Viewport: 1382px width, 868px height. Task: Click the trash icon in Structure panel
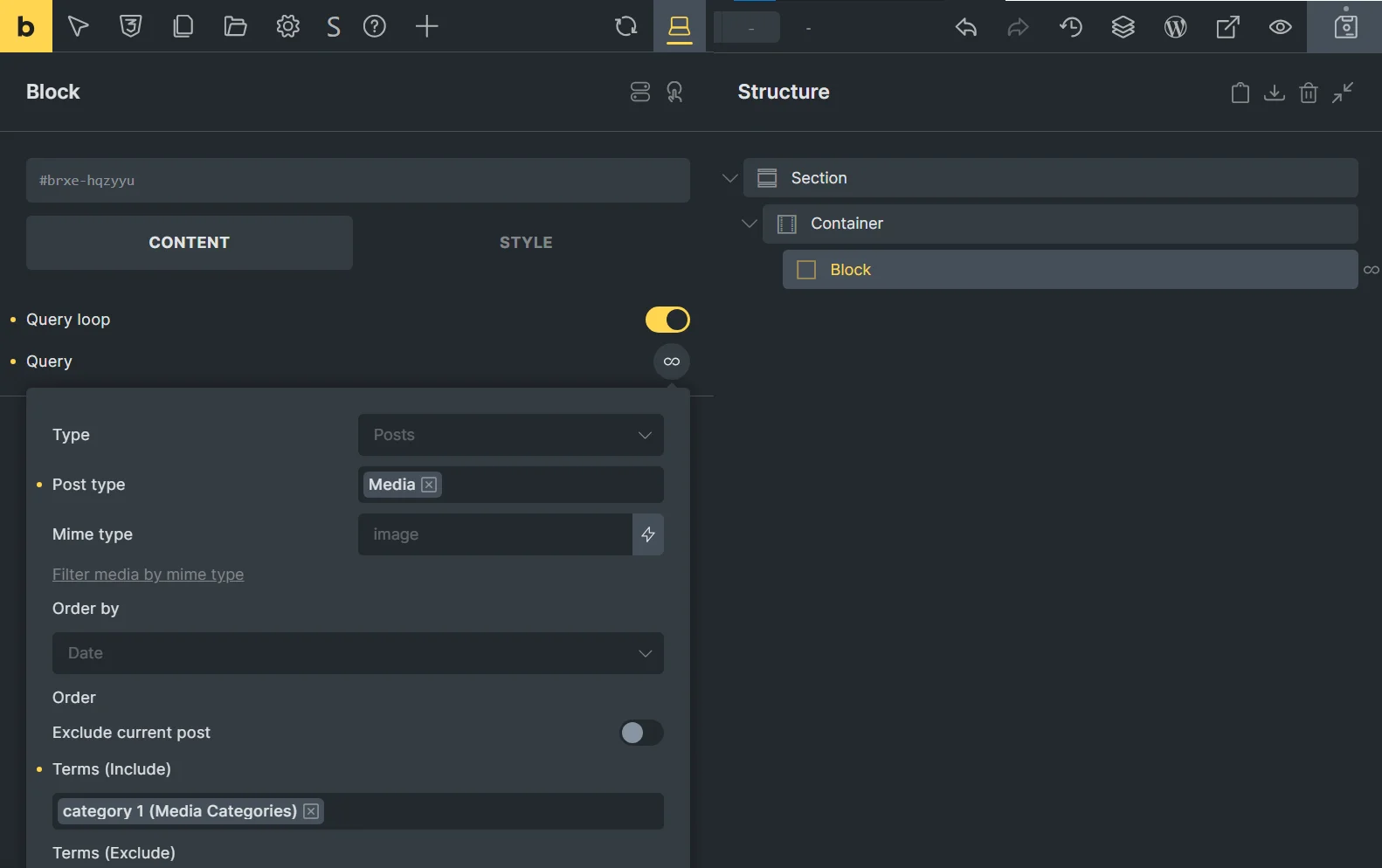click(1308, 93)
